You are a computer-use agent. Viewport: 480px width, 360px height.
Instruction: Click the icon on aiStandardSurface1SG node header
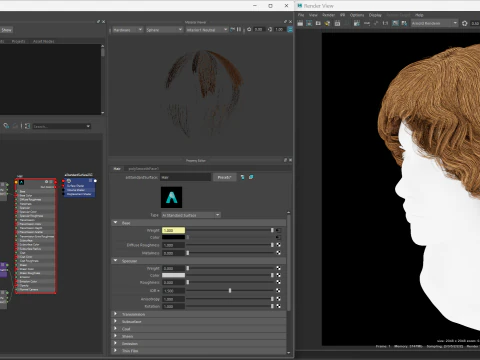pyautogui.click(x=69, y=181)
